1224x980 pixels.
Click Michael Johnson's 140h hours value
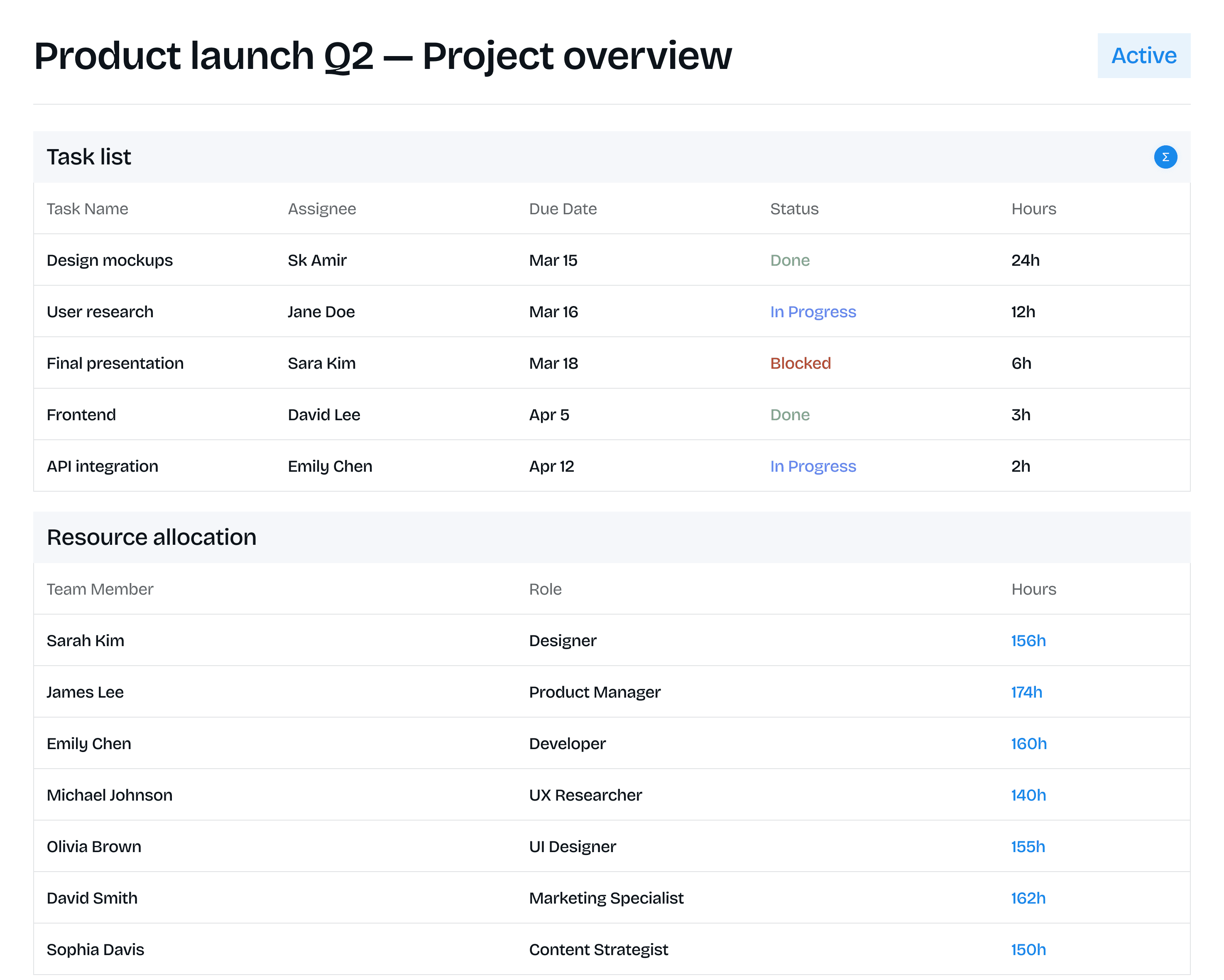tap(1028, 795)
